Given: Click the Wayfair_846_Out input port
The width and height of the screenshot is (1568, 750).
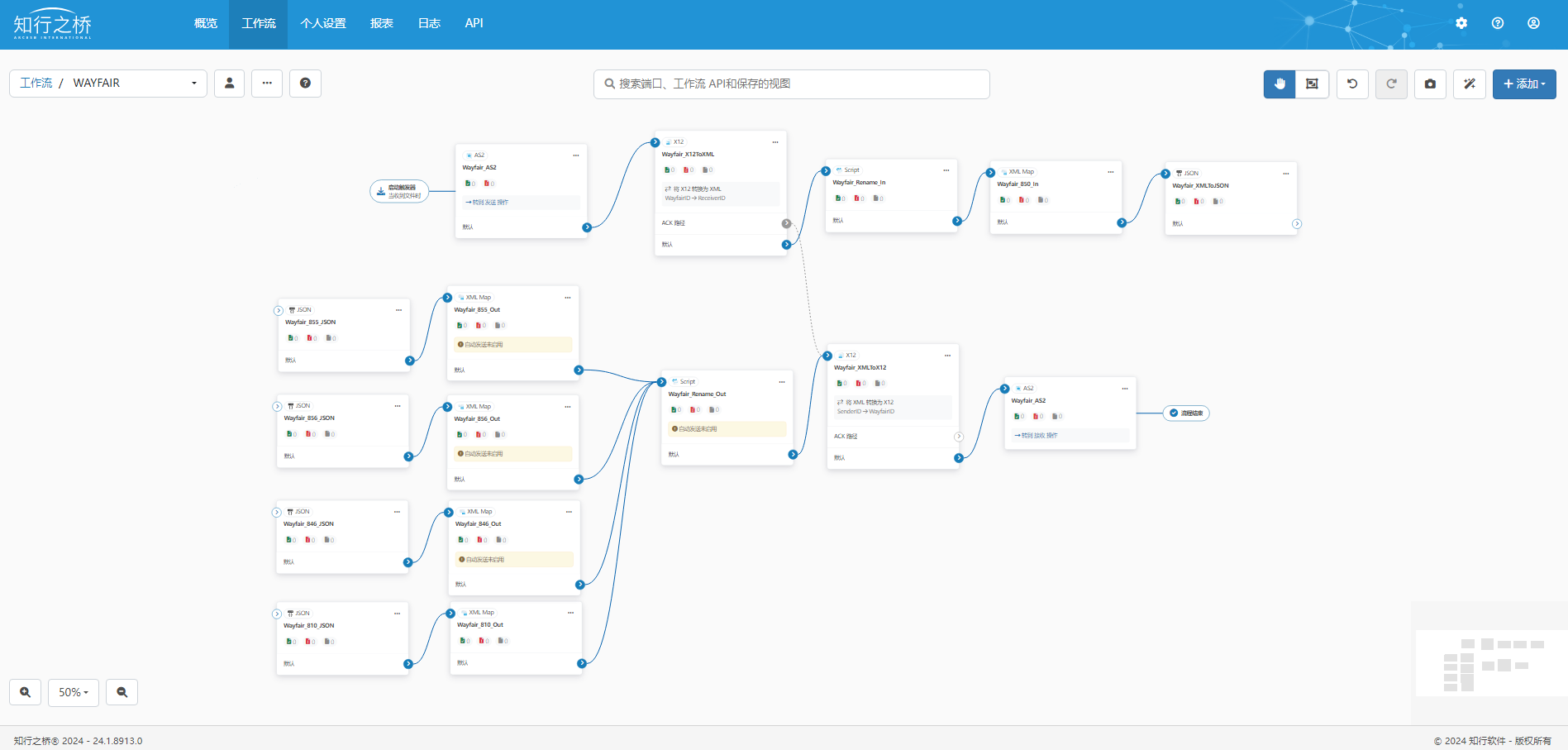Looking at the screenshot, I should click(x=450, y=512).
